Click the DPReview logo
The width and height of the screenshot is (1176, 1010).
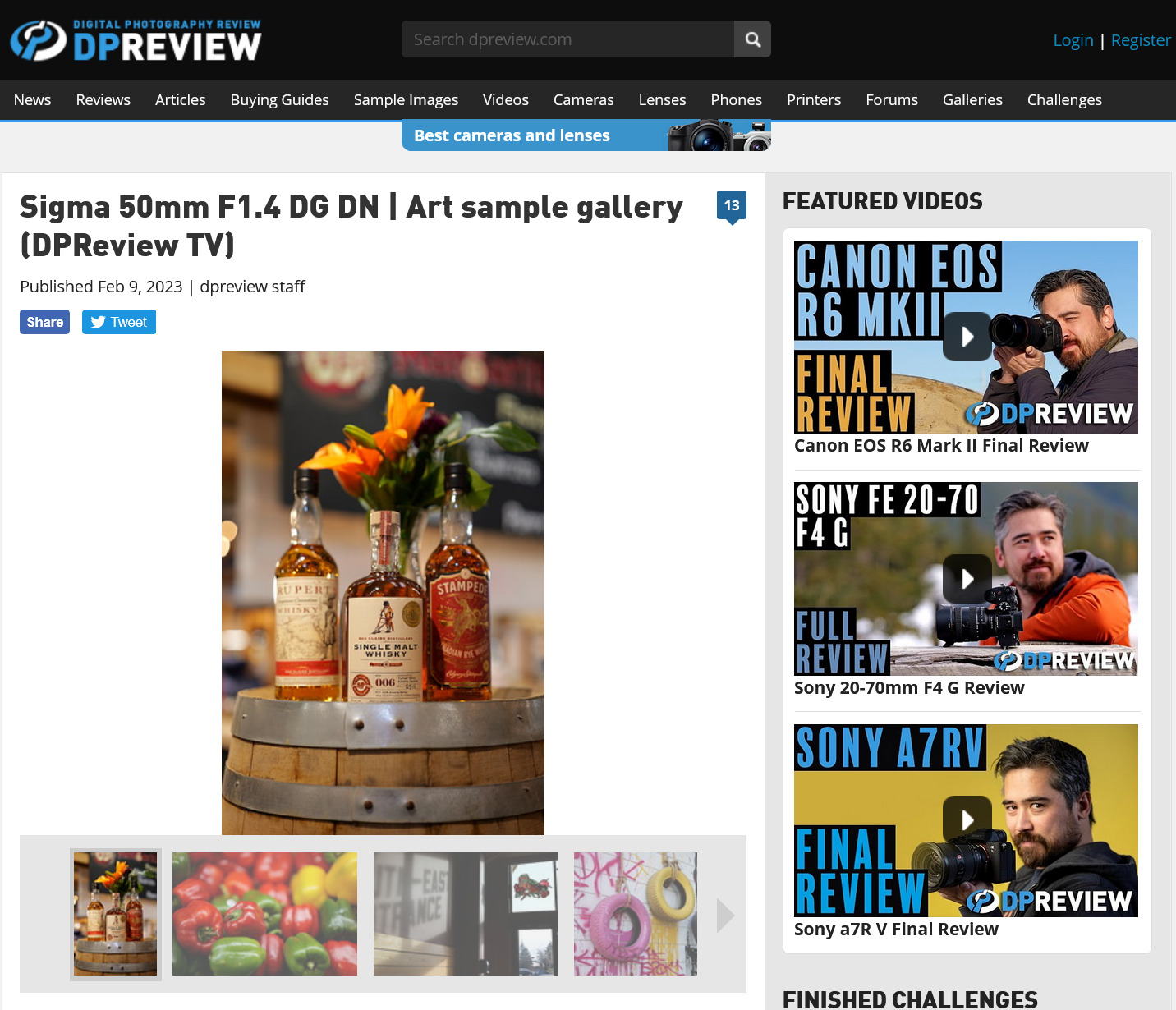click(136, 40)
